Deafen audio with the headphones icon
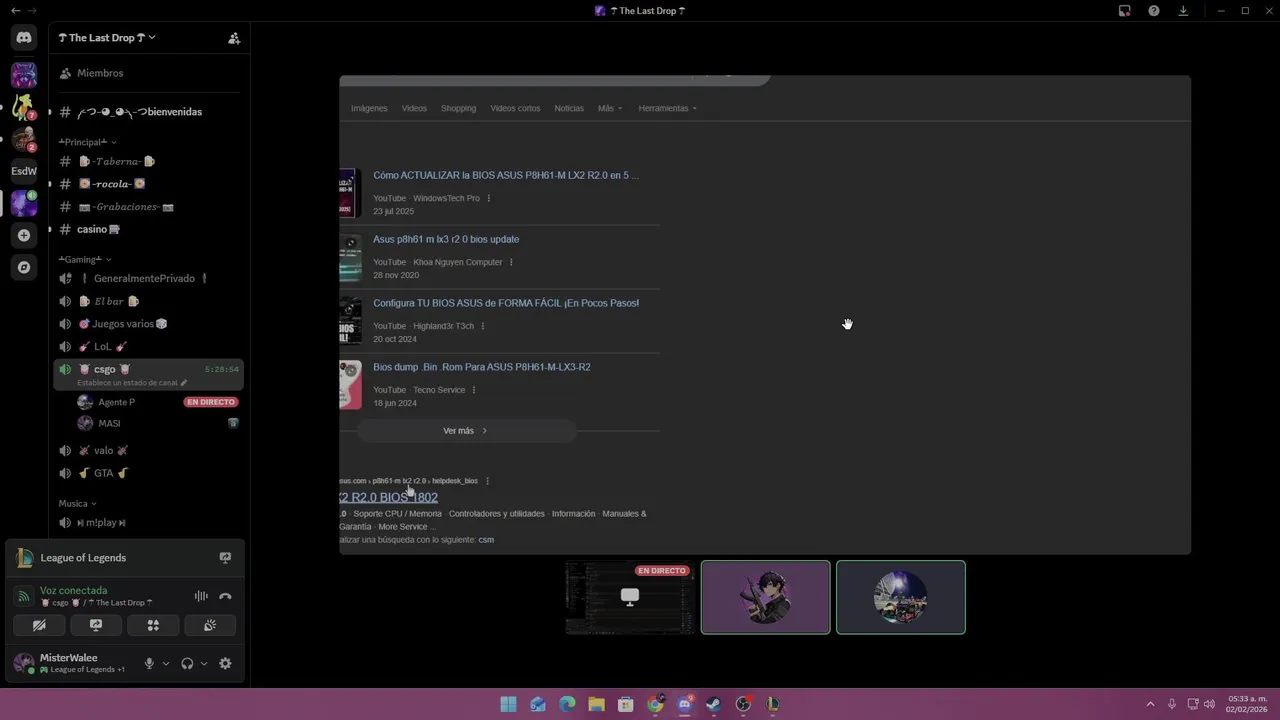The image size is (1280, 720). tap(187, 663)
